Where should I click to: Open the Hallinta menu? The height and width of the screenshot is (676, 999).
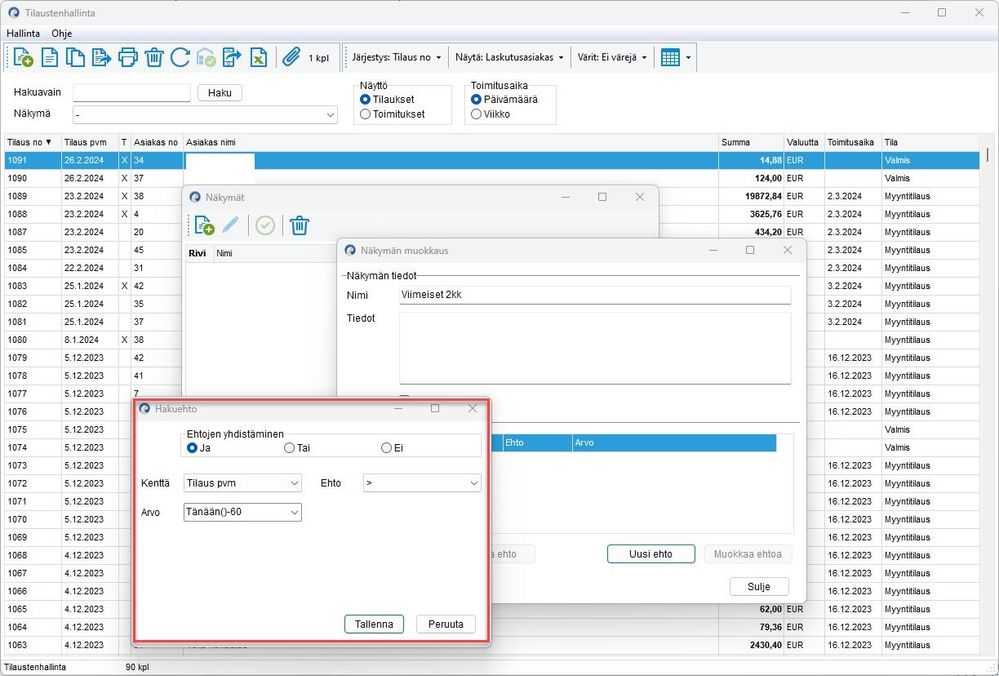pyautogui.click(x=23, y=33)
